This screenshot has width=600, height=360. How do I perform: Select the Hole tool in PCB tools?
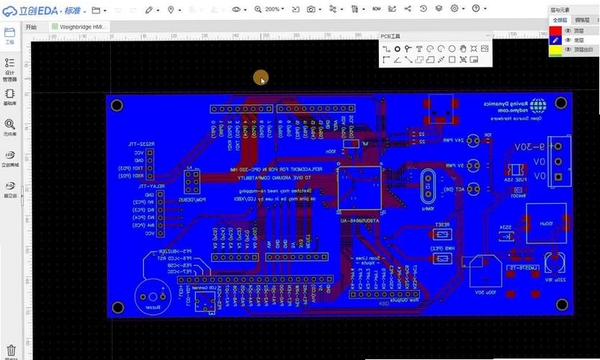tap(474, 49)
